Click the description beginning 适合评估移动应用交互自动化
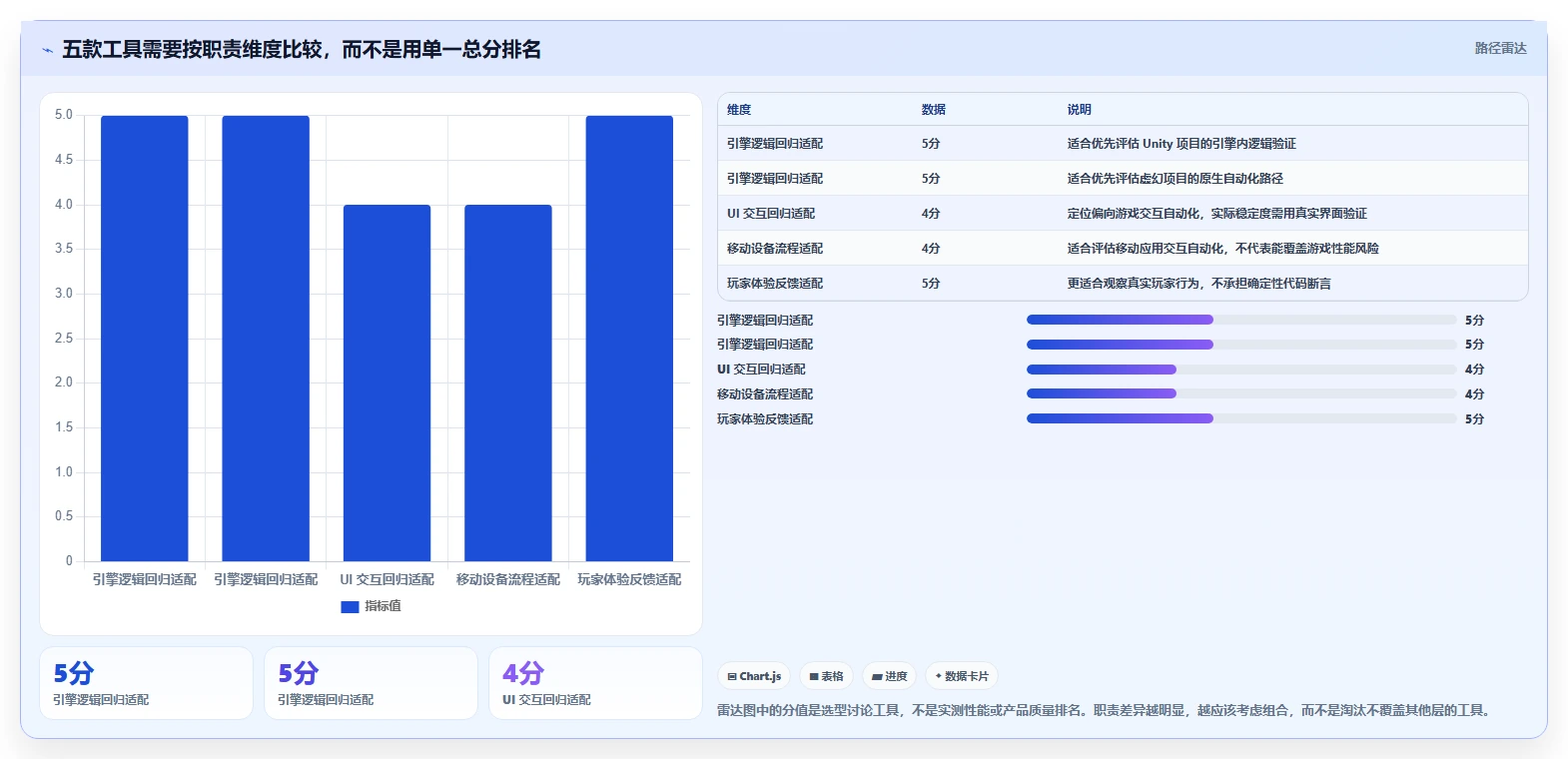This screenshot has height=759, width=1568. pos(1222,249)
